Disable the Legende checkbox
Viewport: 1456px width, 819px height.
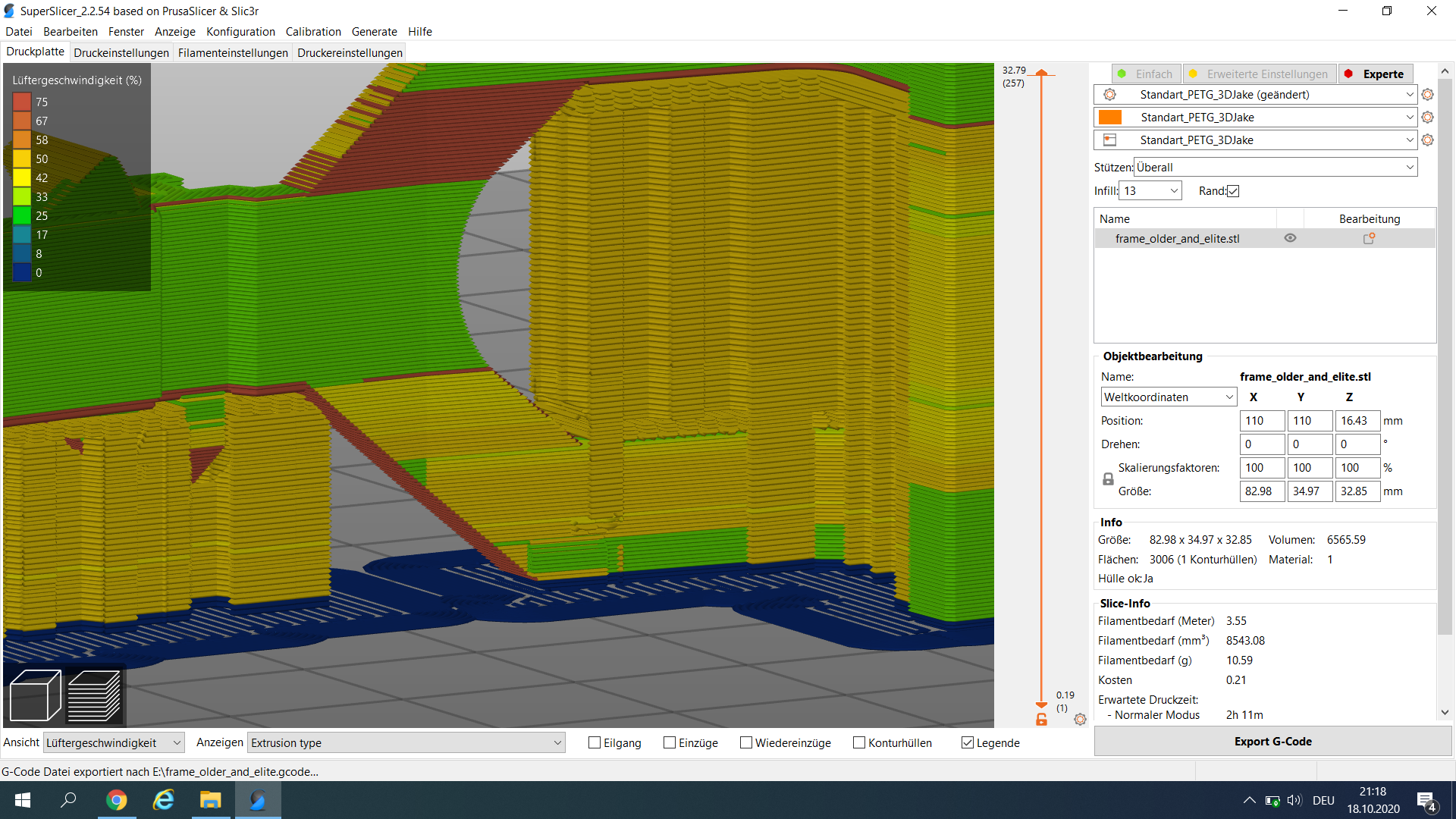(x=968, y=742)
